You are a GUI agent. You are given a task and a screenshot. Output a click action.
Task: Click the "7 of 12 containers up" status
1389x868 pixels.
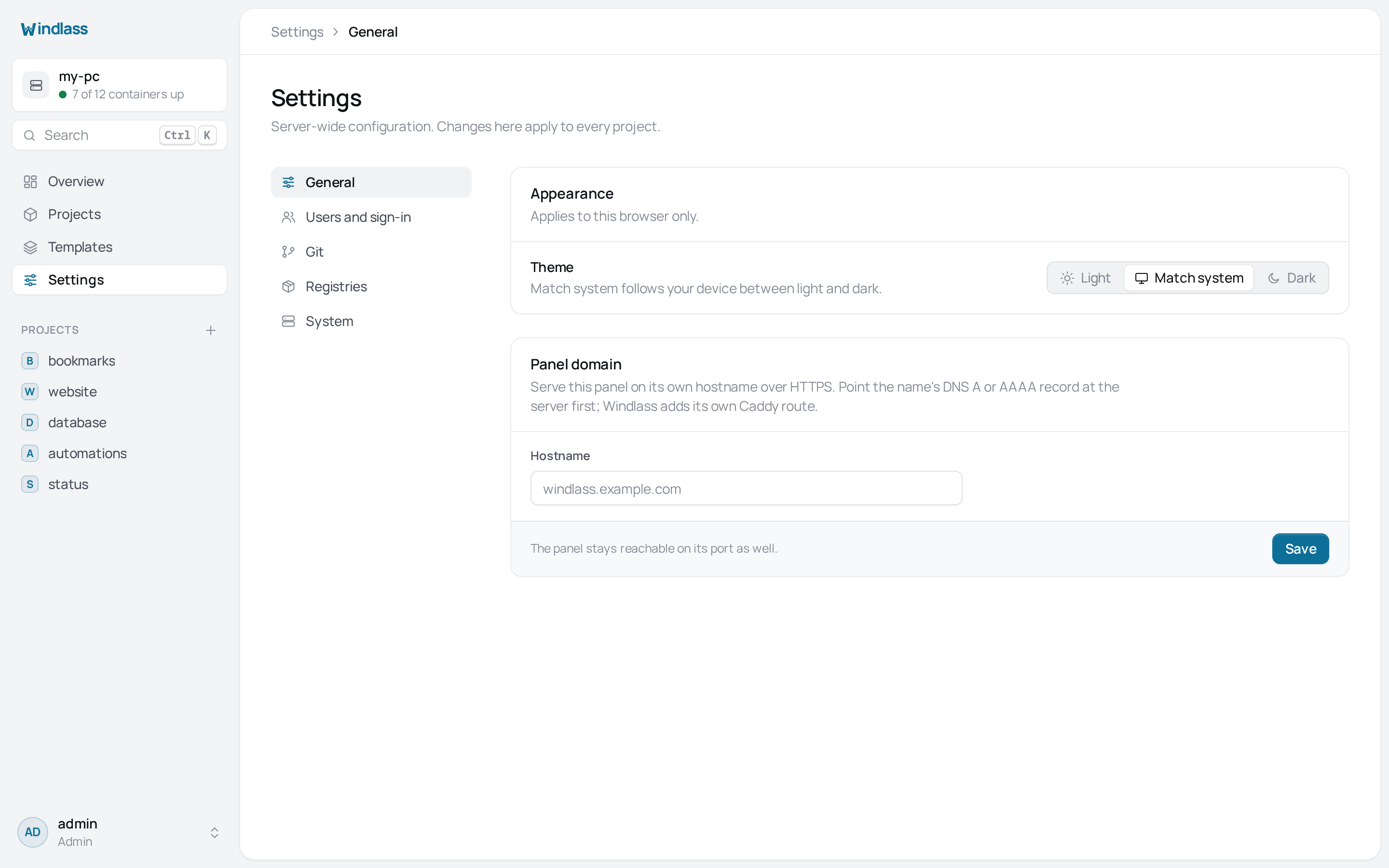click(121, 94)
